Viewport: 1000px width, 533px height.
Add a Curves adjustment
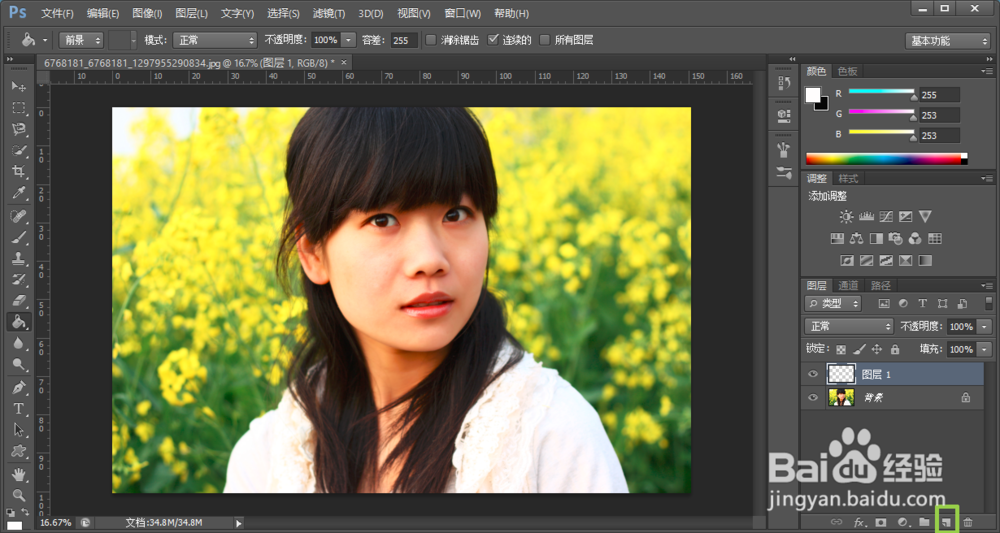coord(886,217)
